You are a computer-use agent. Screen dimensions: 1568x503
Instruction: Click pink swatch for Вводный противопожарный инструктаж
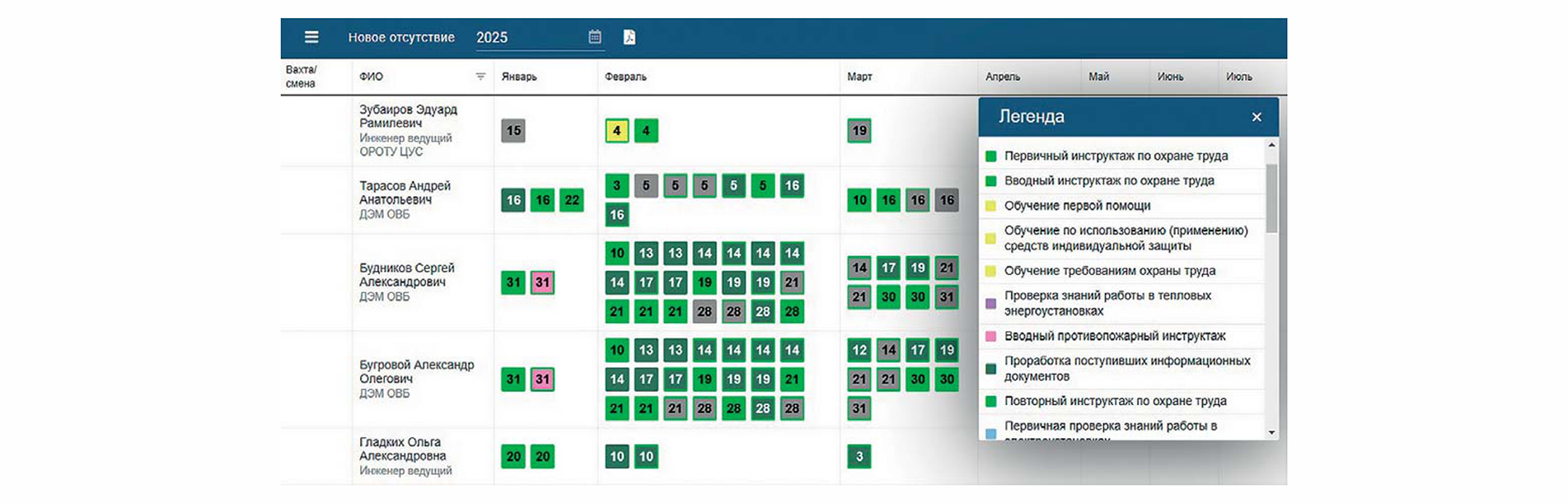click(x=991, y=336)
